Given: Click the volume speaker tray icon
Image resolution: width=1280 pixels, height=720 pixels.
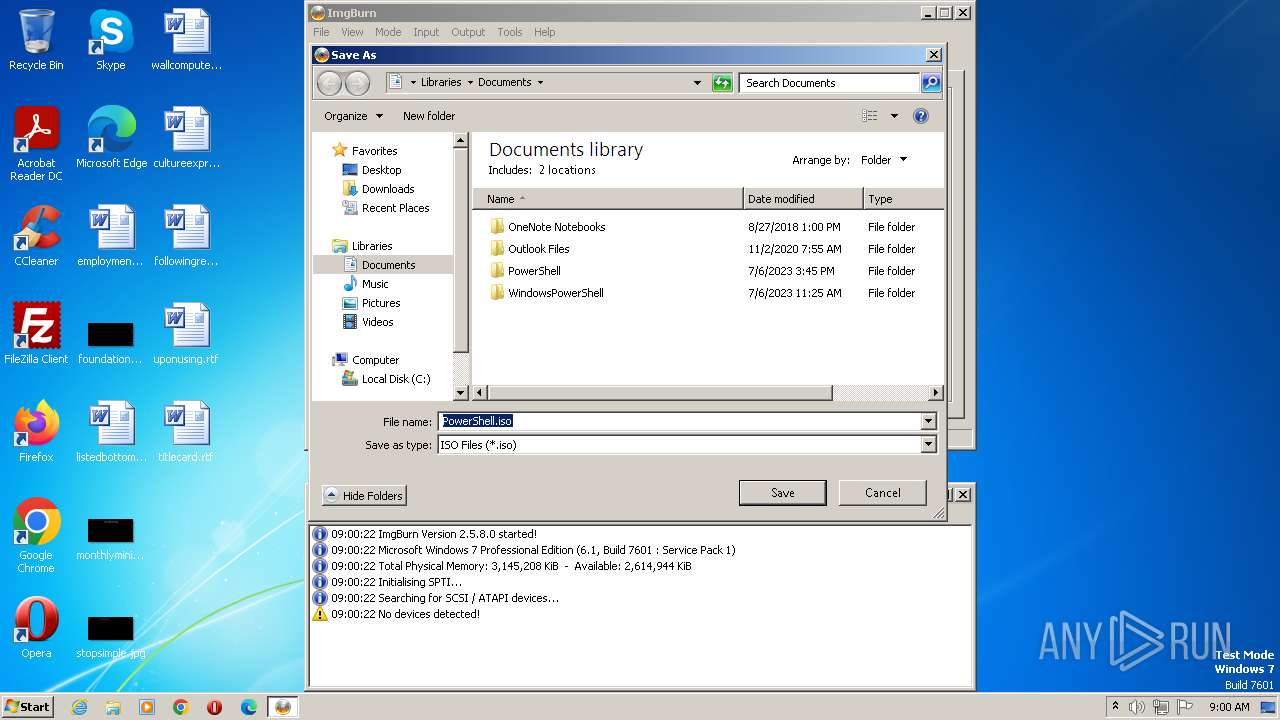Looking at the screenshot, I should [1137, 707].
